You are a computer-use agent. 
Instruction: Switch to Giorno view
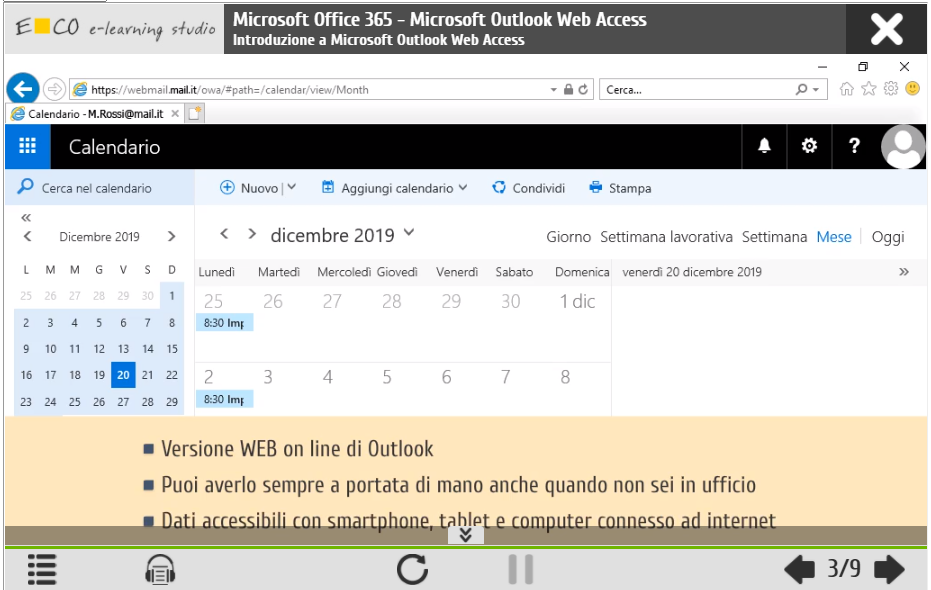tap(568, 237)
